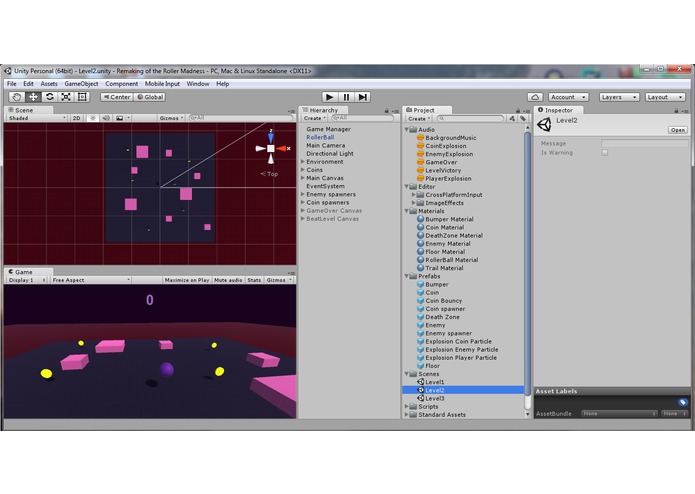Expand the Enemy spawners object
This screenshot has height=494, width=695.
click(303, 194)
